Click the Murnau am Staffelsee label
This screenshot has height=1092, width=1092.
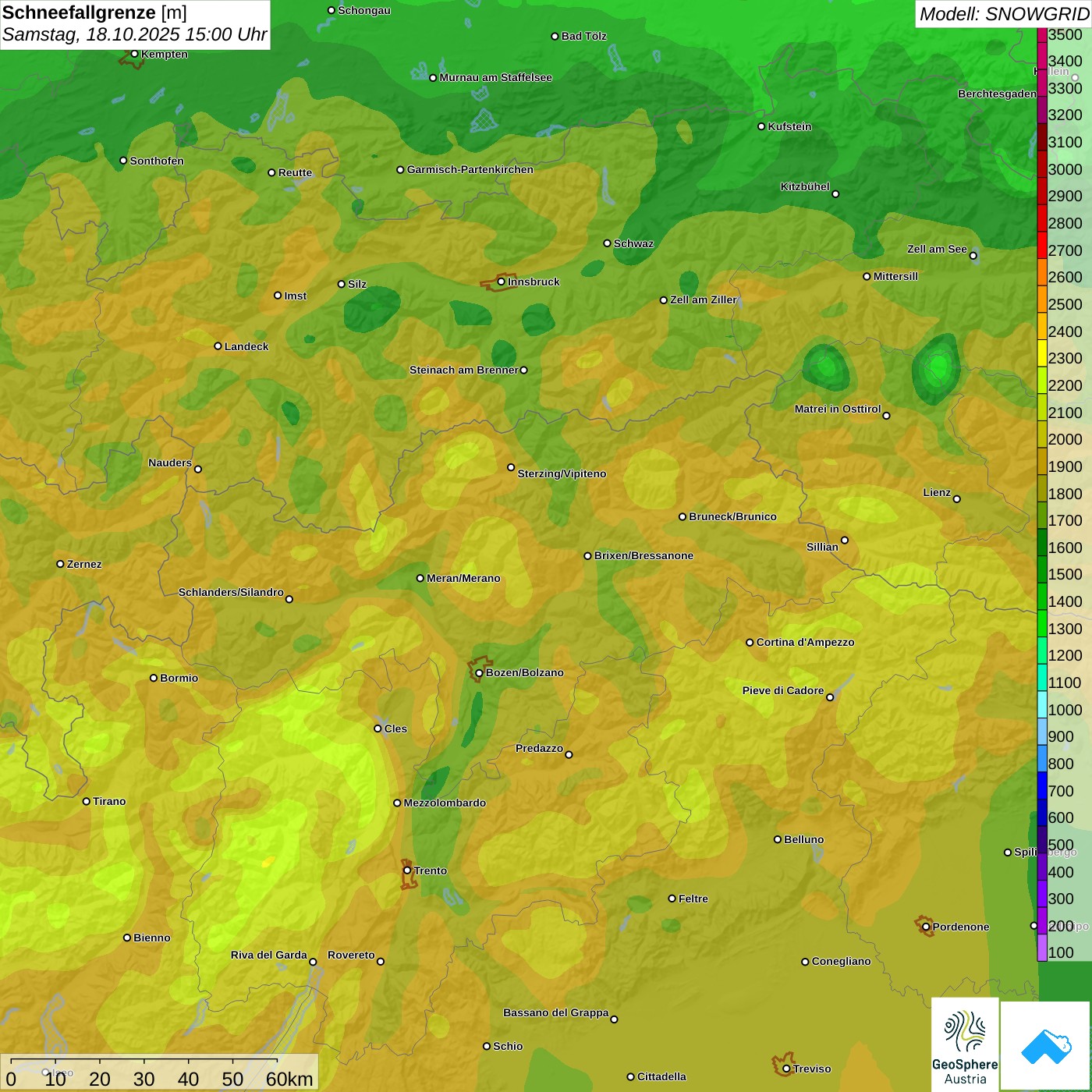pos(496,77)
